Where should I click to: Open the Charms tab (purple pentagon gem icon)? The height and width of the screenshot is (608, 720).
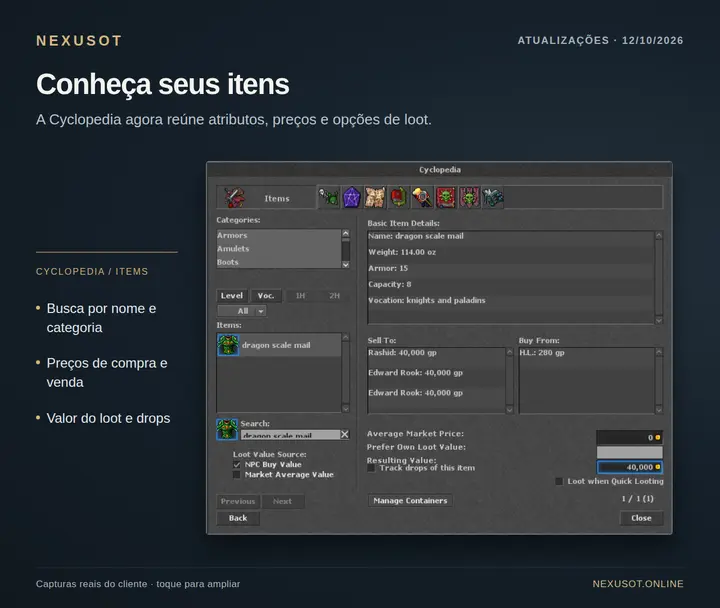pos(352,197)
